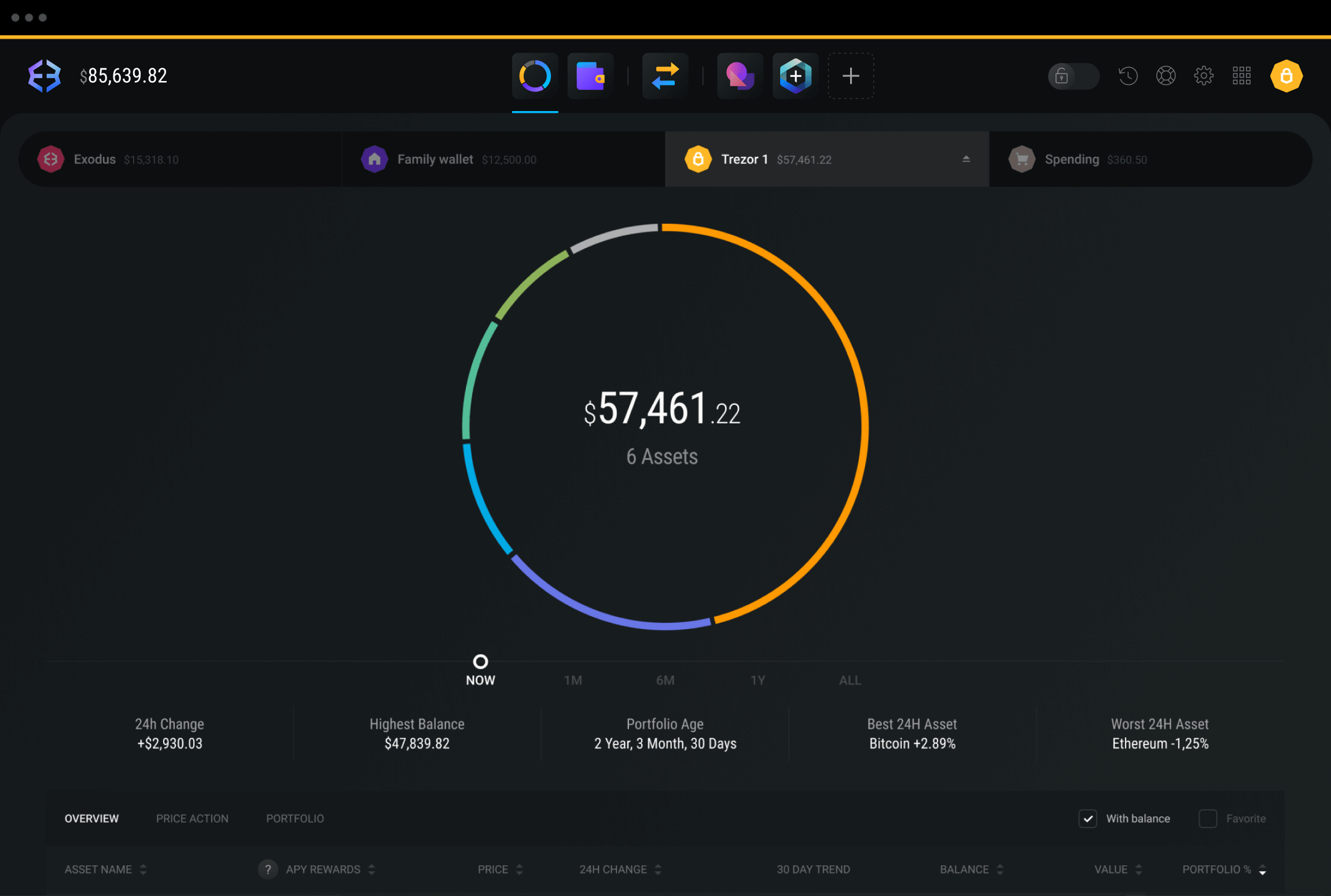Screen dimensions: 1331x896
Task: Click the history/clock icon in toolbar
Action: [1127, 75]
